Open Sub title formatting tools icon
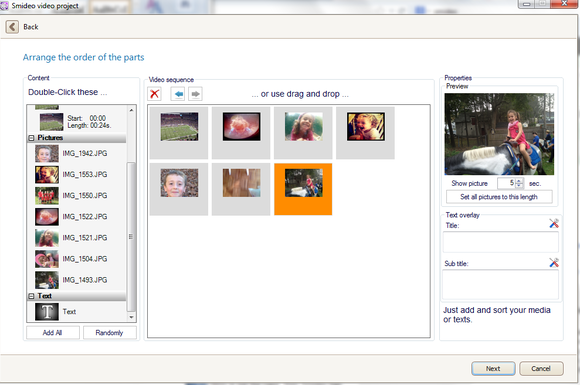This screenshot has width=580, height=385. point(554,262)
